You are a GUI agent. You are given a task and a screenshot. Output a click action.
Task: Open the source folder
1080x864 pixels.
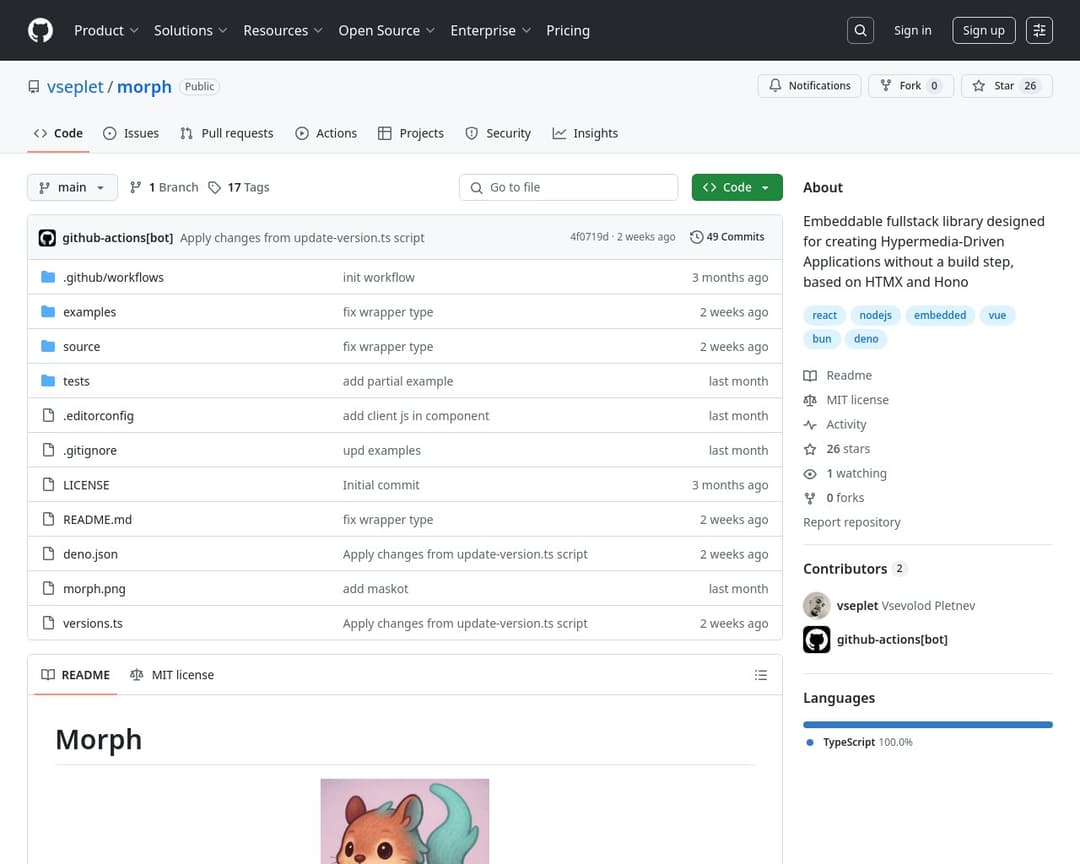click(x=81, y=347)
